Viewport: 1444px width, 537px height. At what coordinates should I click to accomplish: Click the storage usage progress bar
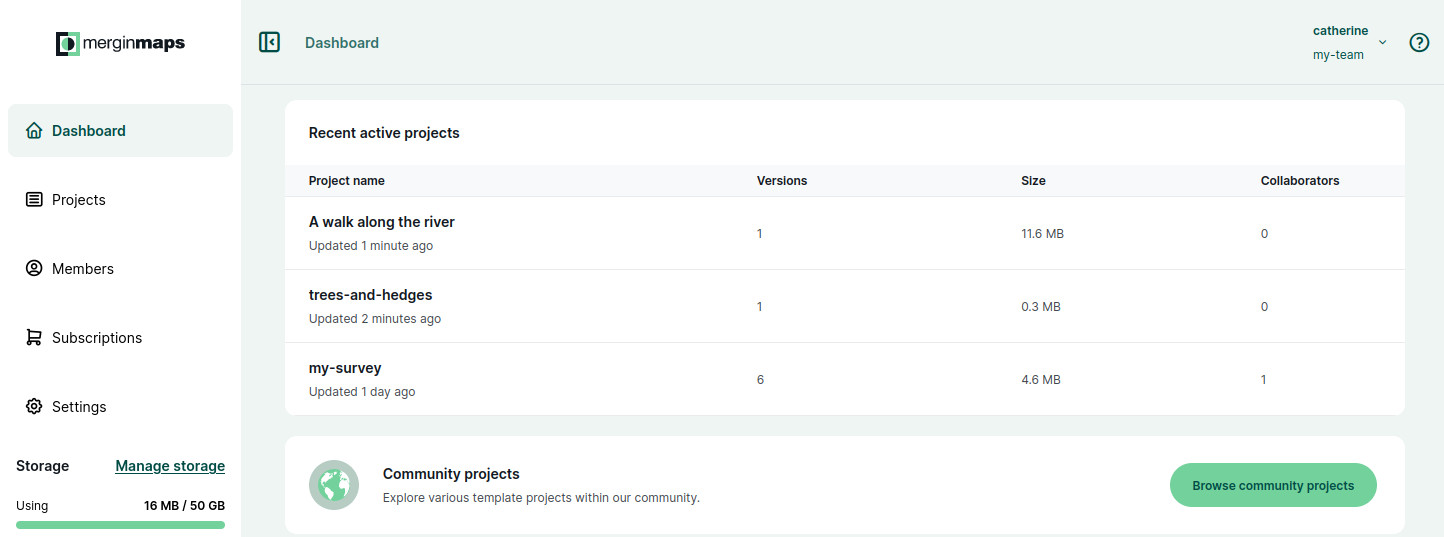tap(120, 524)
